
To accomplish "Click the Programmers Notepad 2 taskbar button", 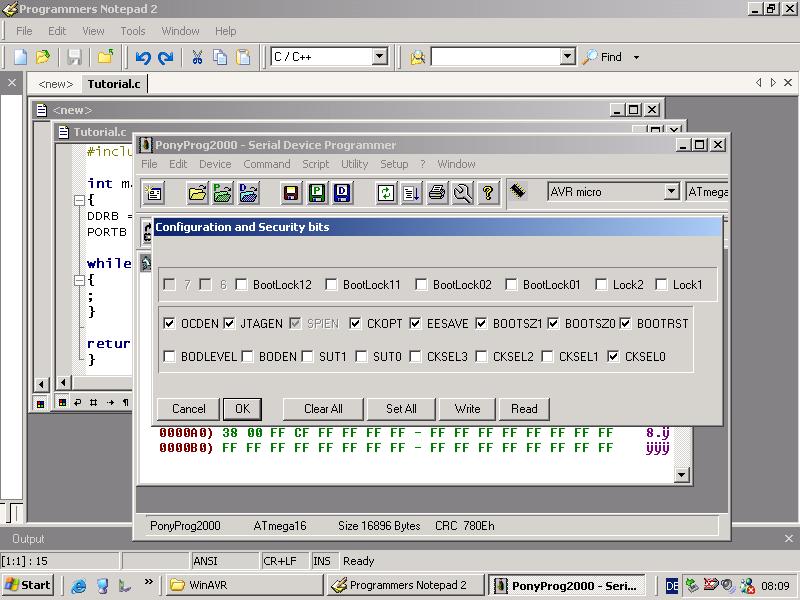I will point(406,585).
